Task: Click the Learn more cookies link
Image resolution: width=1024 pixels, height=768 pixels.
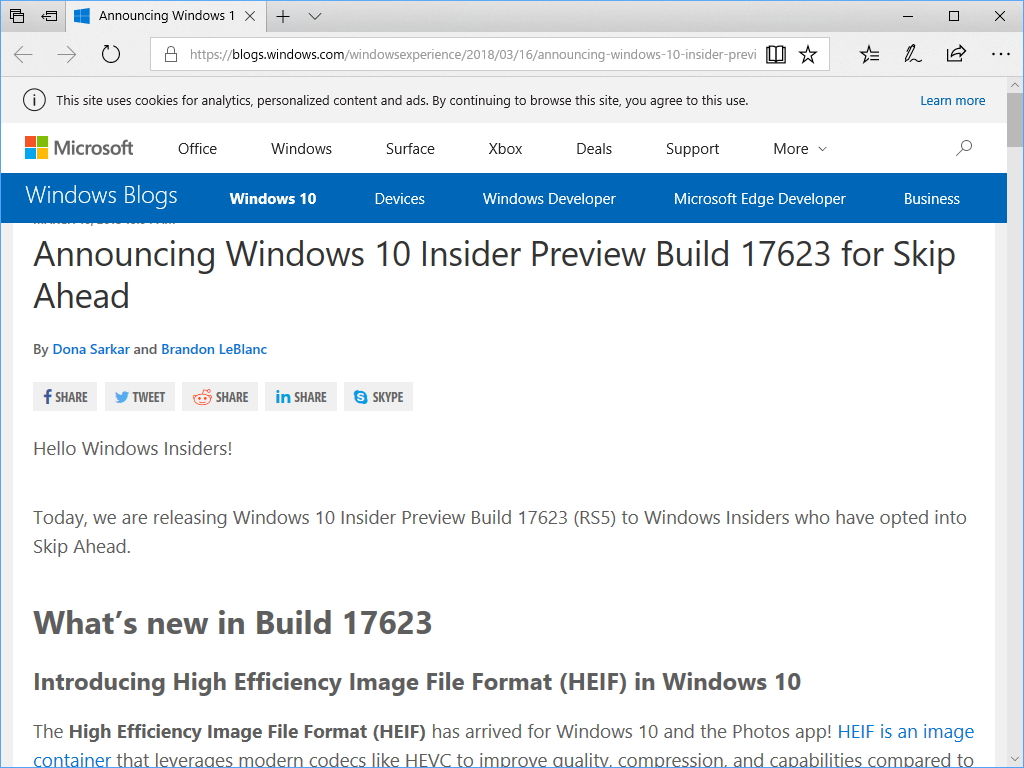Action: point(952,100)
